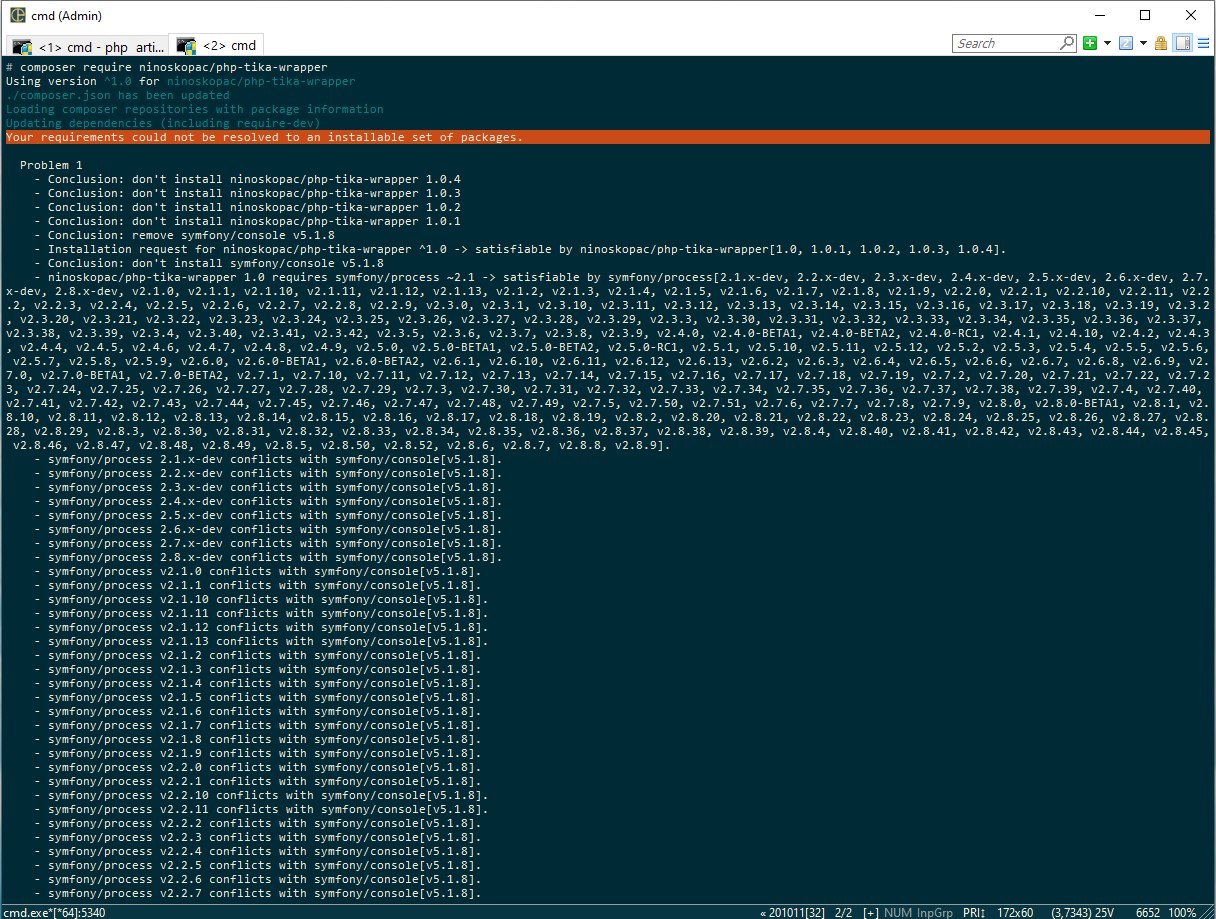Click the 'Problem 1' heading text

51,165
